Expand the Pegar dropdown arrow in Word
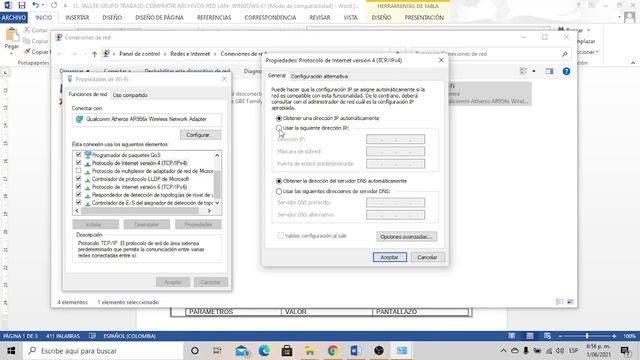 (11, 53)
